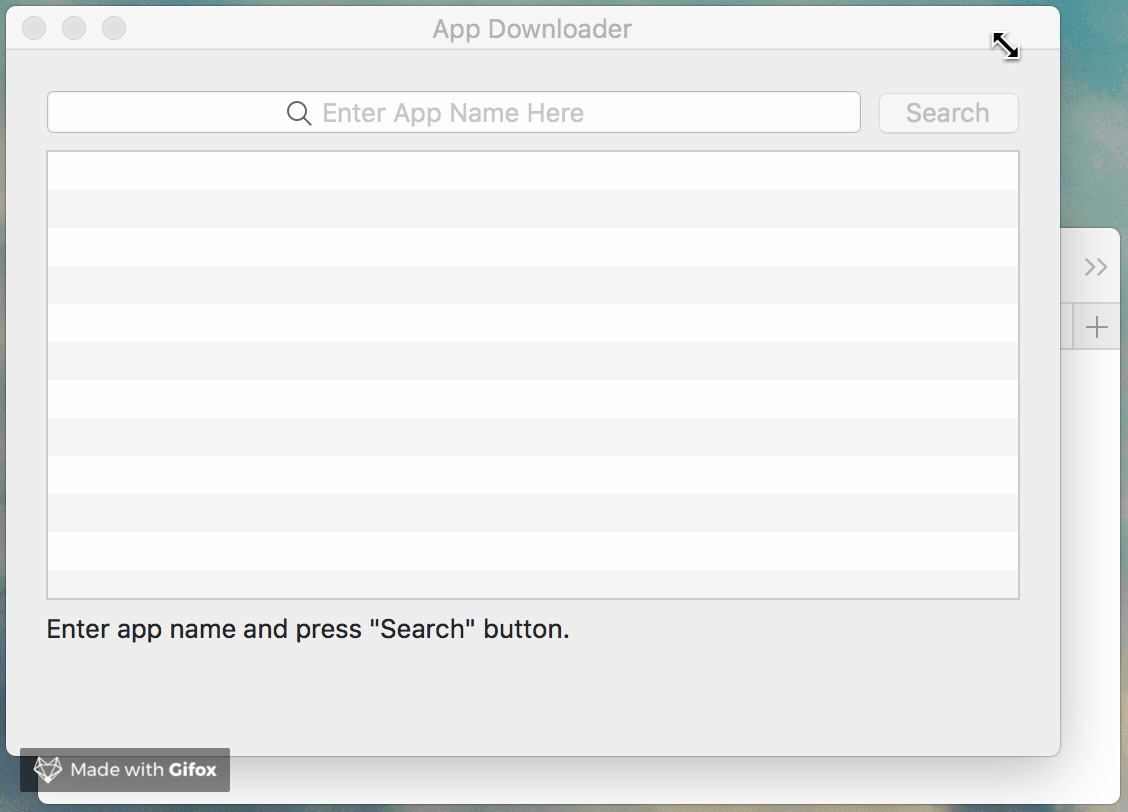Click the Search button
The width and height of the screenshot is (1128, 812).
click(948, 113)
